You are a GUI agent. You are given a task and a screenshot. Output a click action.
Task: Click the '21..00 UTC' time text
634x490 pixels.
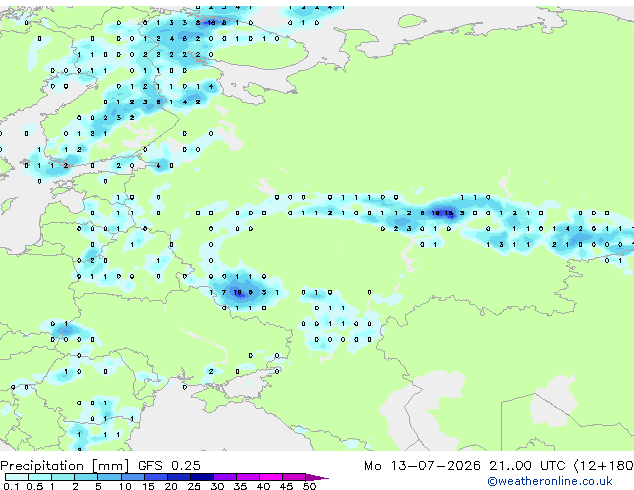[527, 466]
